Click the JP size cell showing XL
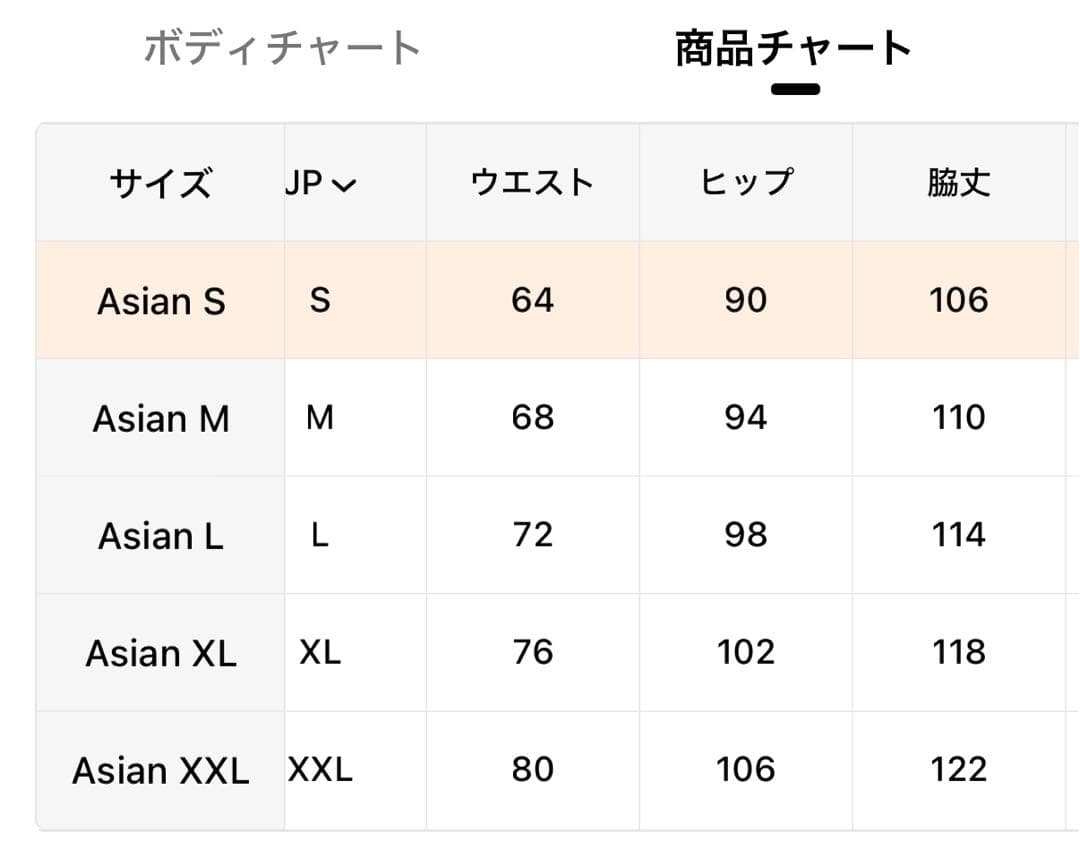This screenshot has width=1080, height=859. point(320,652)
